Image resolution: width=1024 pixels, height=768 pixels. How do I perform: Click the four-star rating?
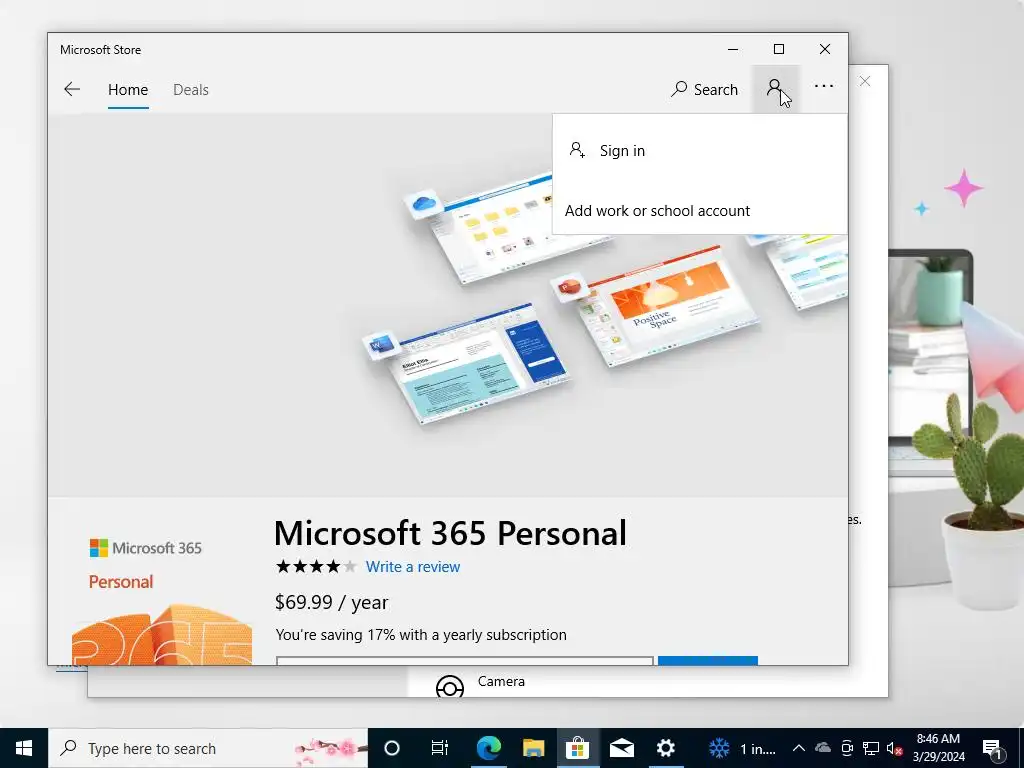[316, 566]
